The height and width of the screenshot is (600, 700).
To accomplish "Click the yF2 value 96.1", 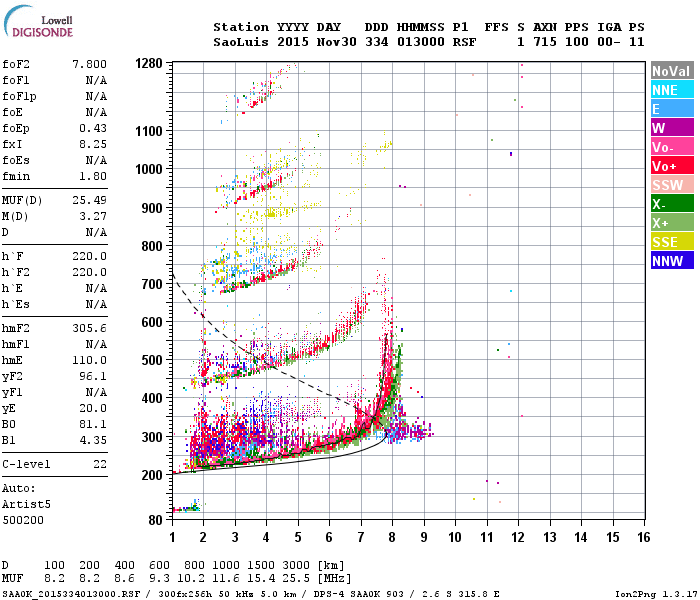I will pyautogui.click(x=93, y=376).
